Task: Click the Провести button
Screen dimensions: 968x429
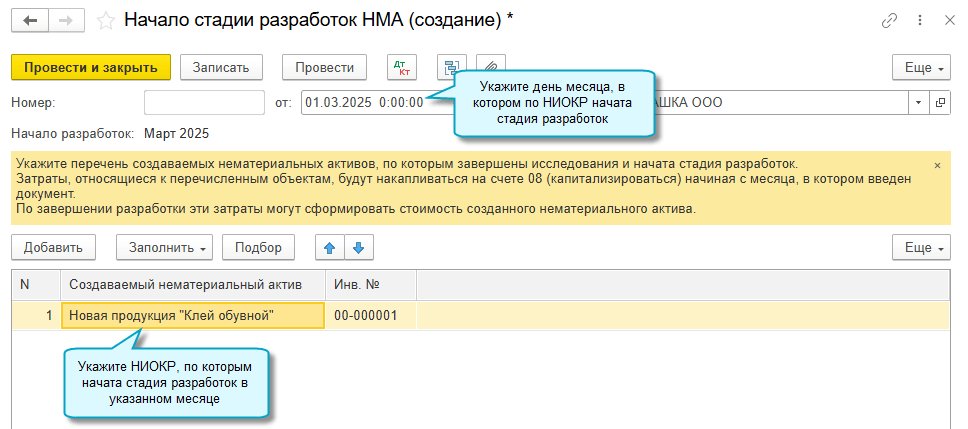Action: (324, 67)
